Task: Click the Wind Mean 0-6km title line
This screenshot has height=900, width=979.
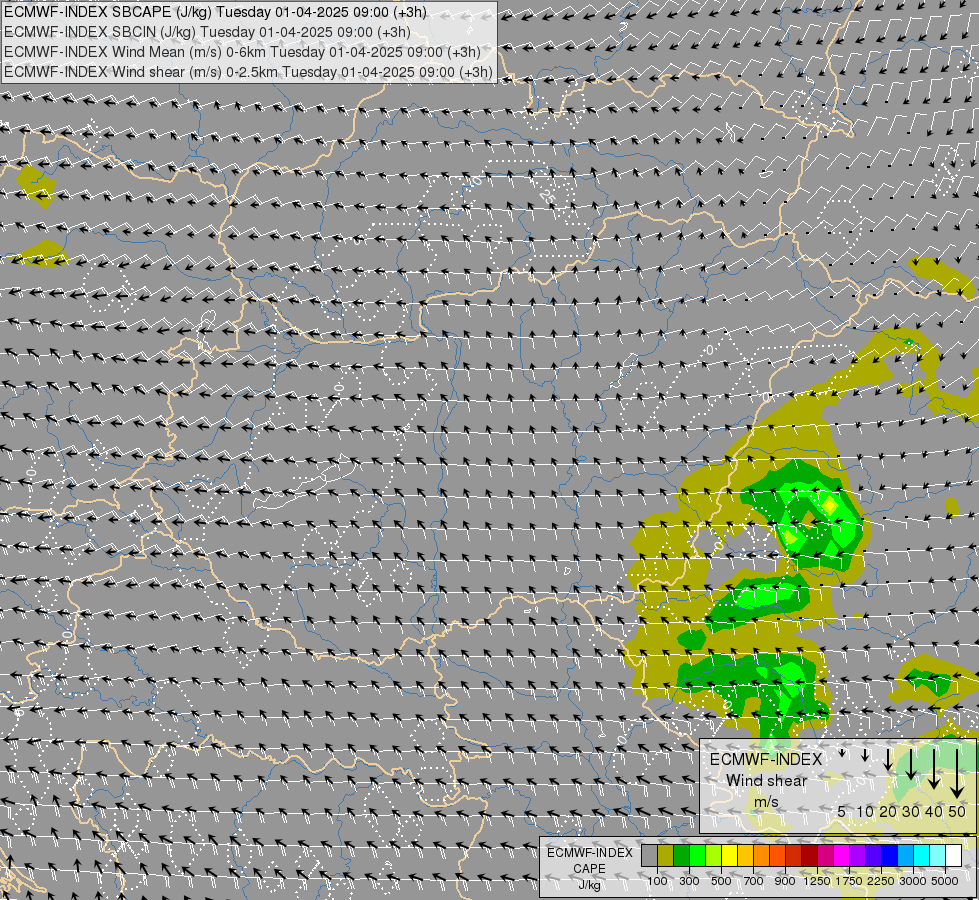Action: tap(242, 52)
